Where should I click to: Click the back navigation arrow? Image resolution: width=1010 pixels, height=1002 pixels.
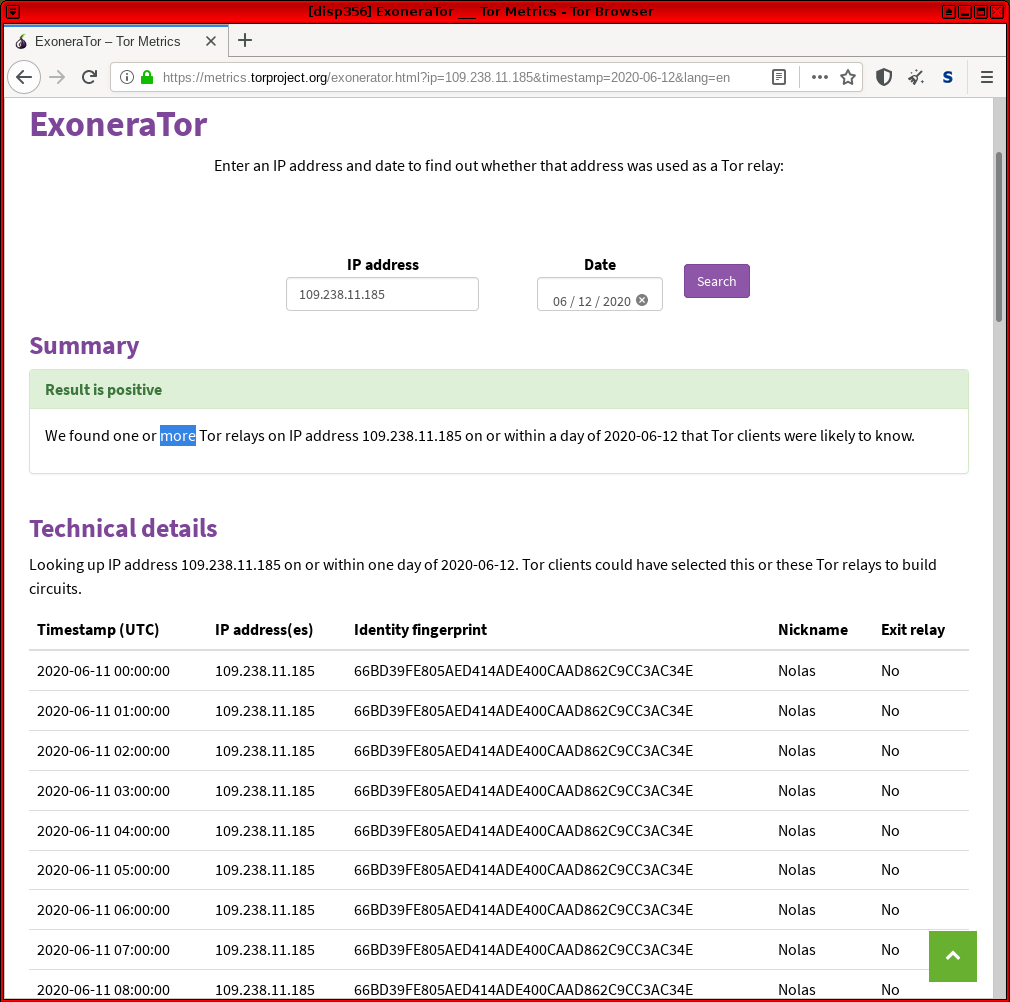tap(25, 77)
